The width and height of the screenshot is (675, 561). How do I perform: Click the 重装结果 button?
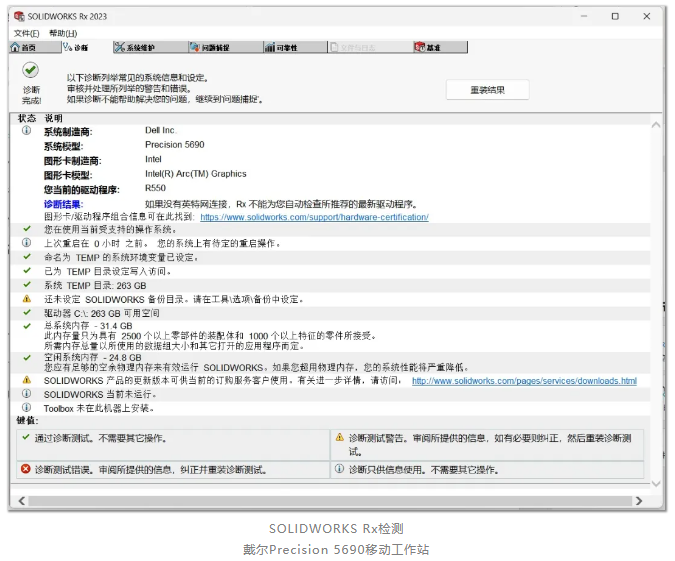coord(487,90)
